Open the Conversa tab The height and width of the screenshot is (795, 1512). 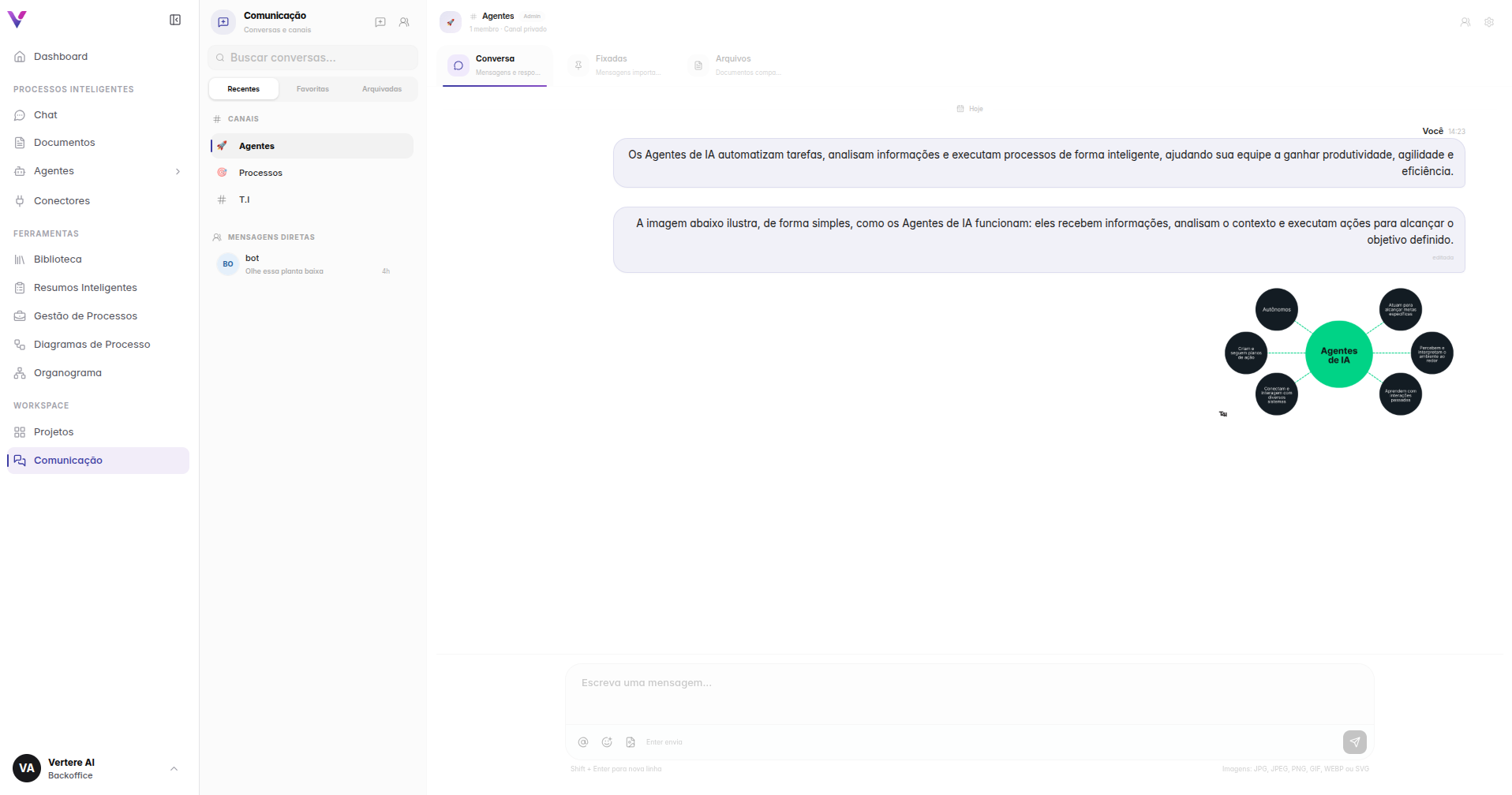pyautogui.click(x=495, y=65)
